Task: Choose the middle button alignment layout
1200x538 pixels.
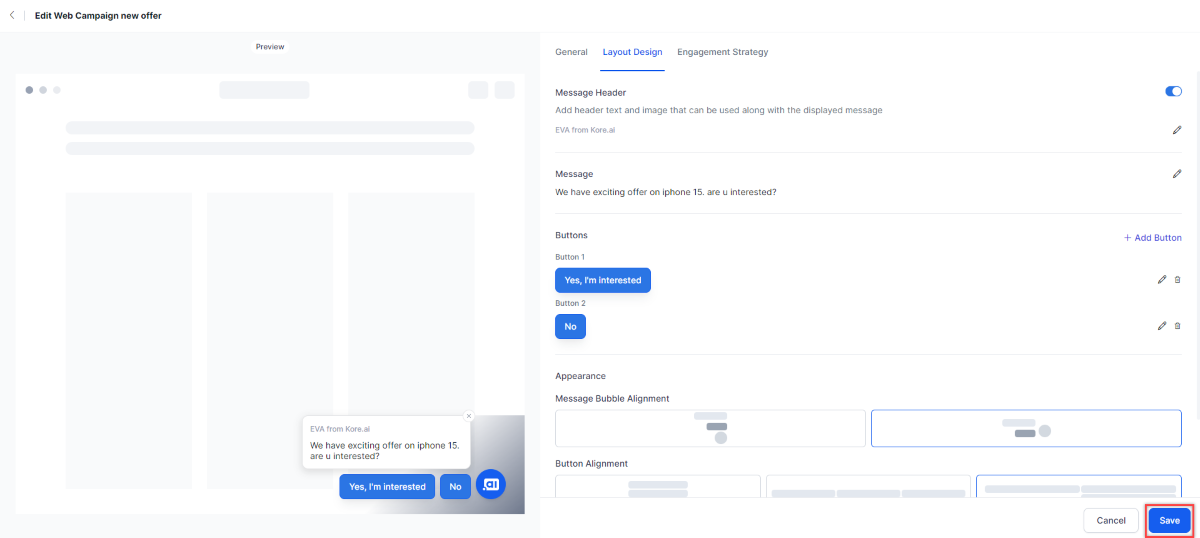Action: tap(868, 487)
